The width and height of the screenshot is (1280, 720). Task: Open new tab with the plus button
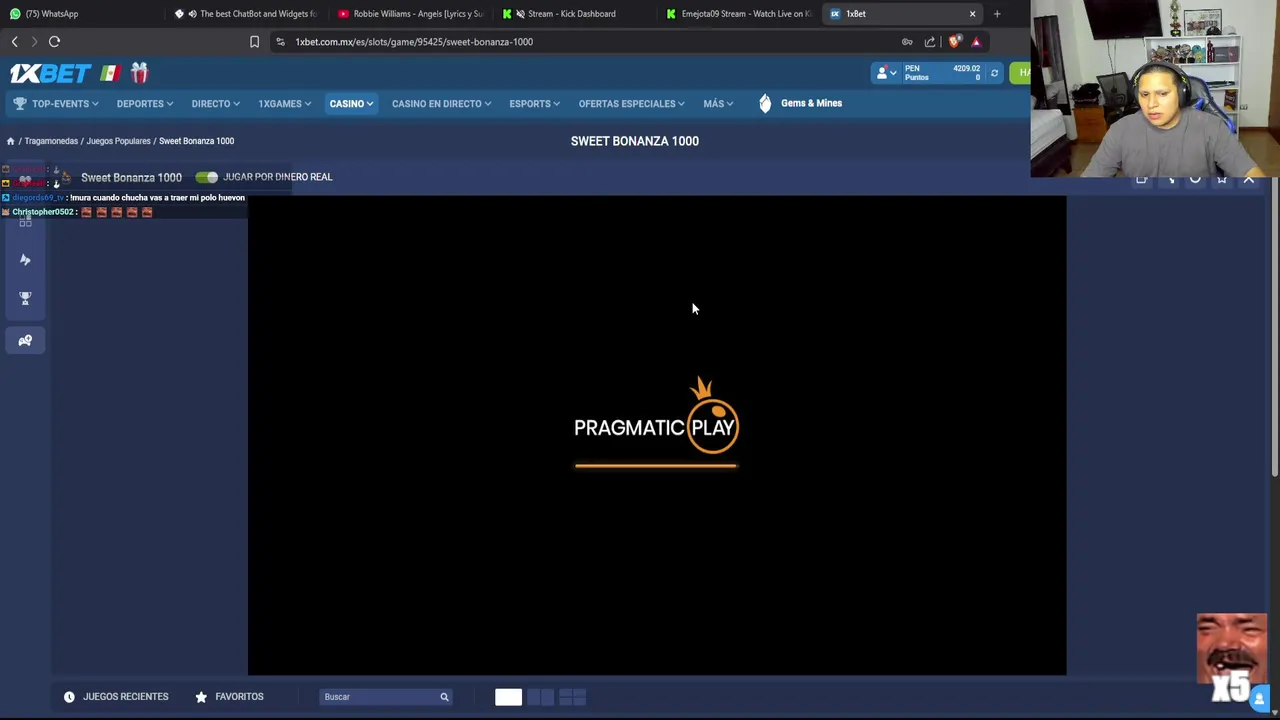point(997,14)
